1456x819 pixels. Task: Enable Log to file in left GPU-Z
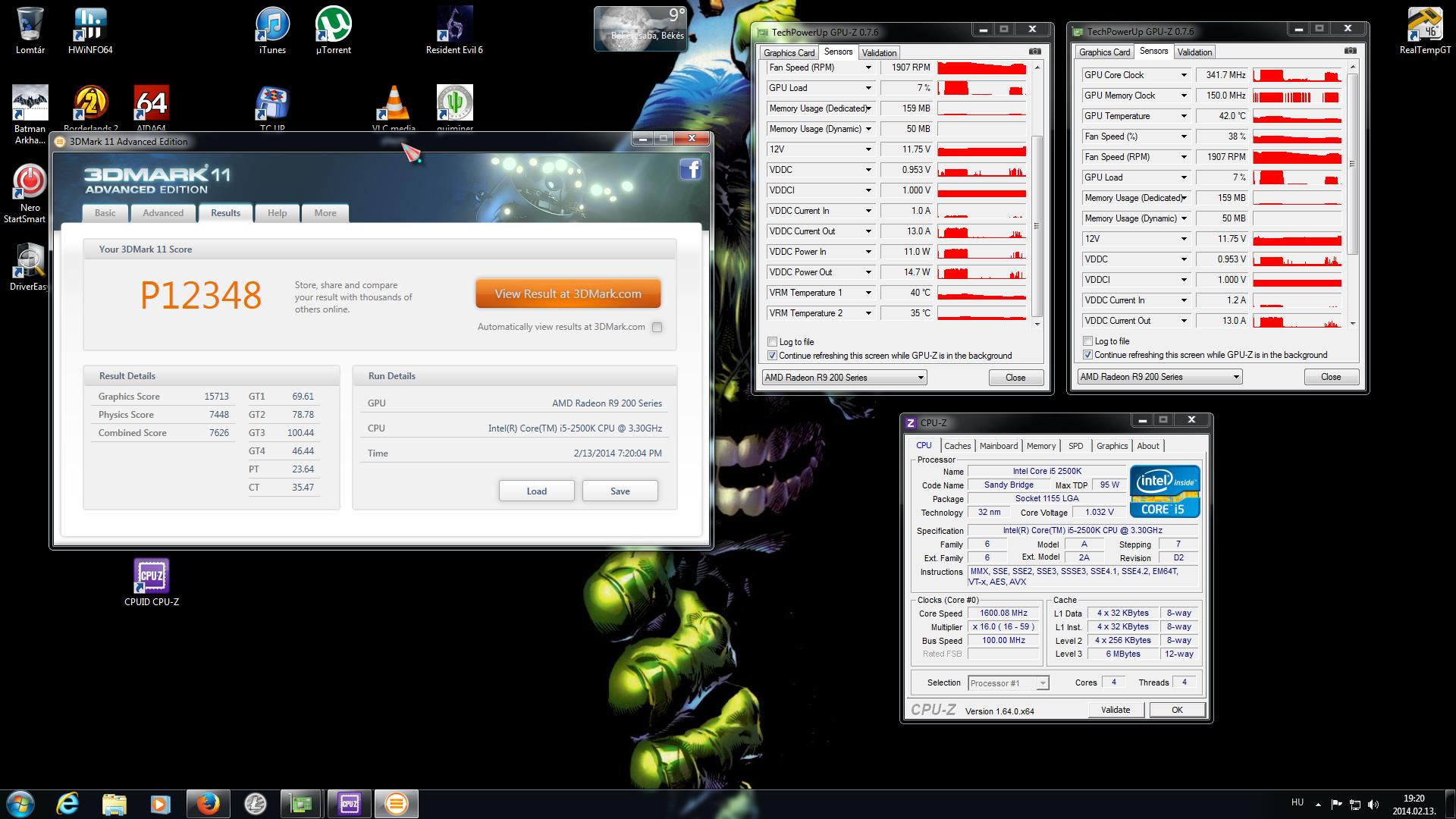click(x=773, y=342)
